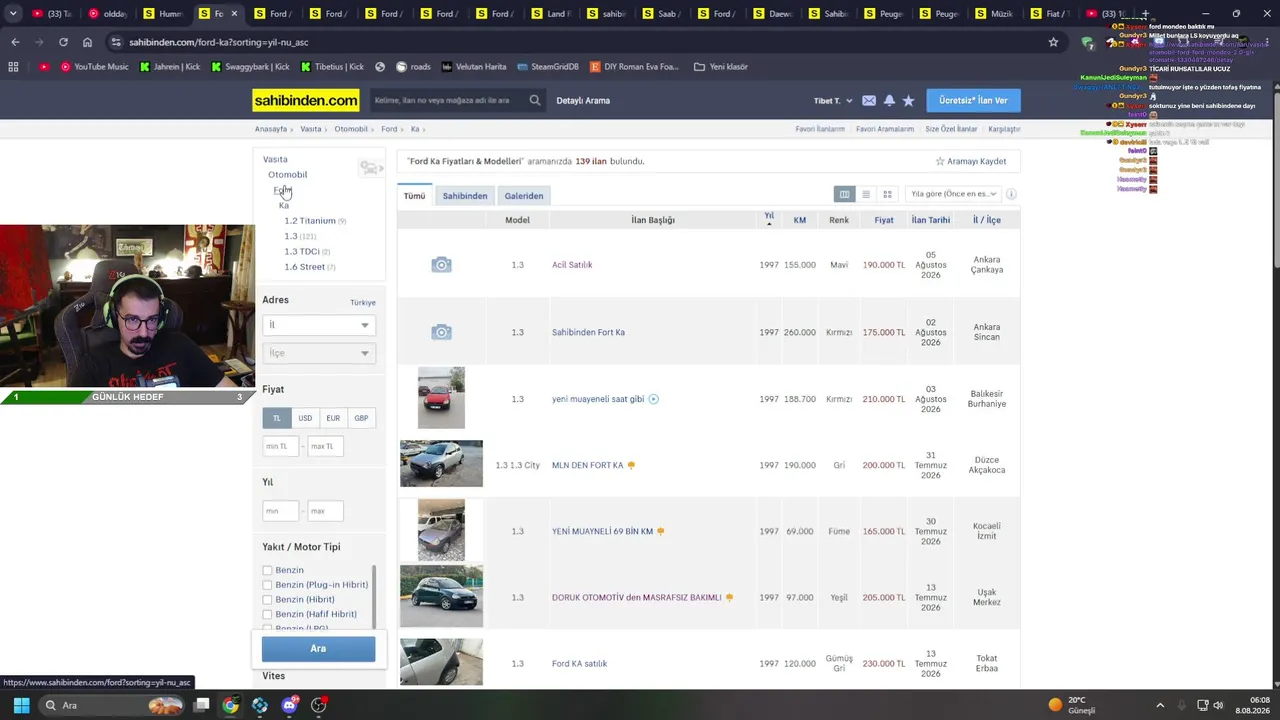1280x720 pixels.
Task: Switch to Sahibinden tab
Action: tap(465, 196)
